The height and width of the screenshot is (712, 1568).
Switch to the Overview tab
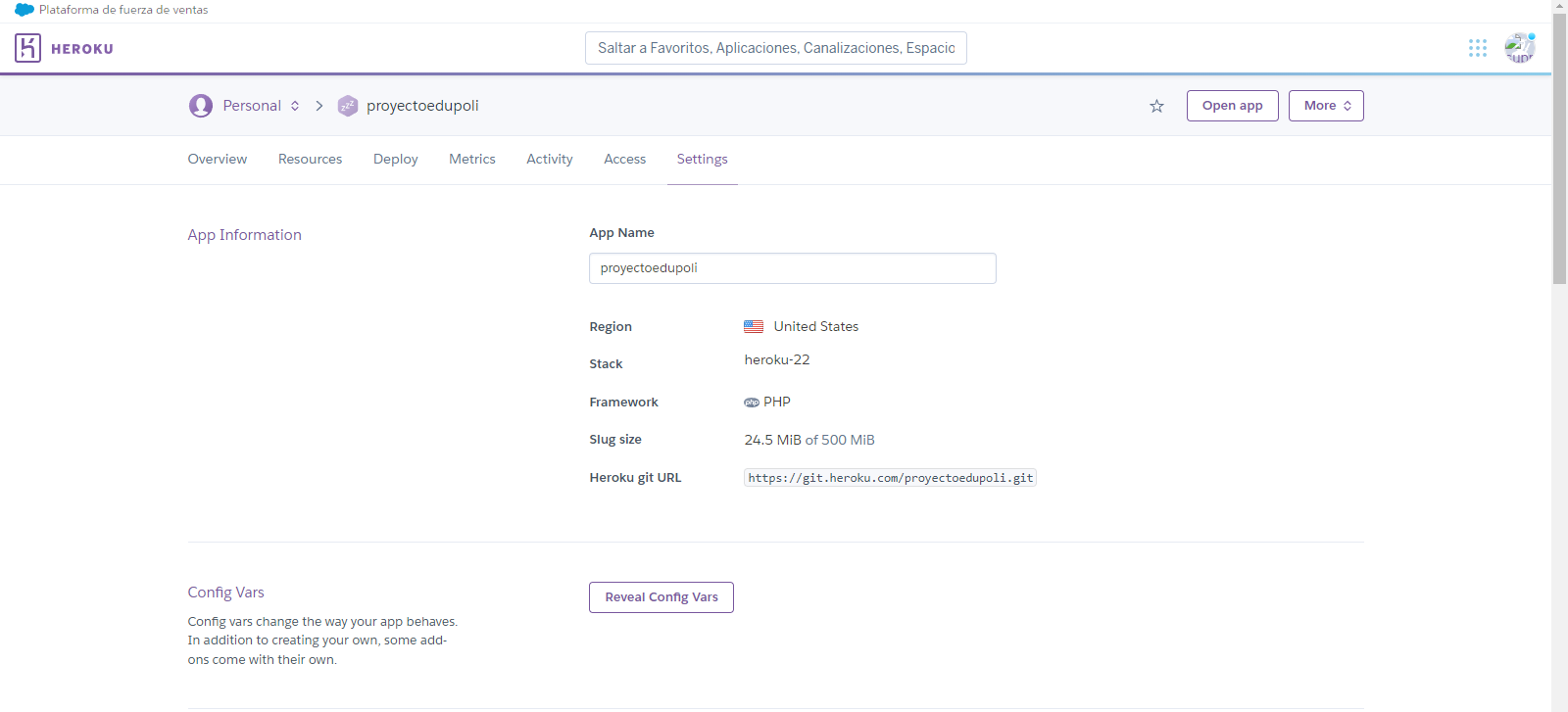[x=218, y=159]
